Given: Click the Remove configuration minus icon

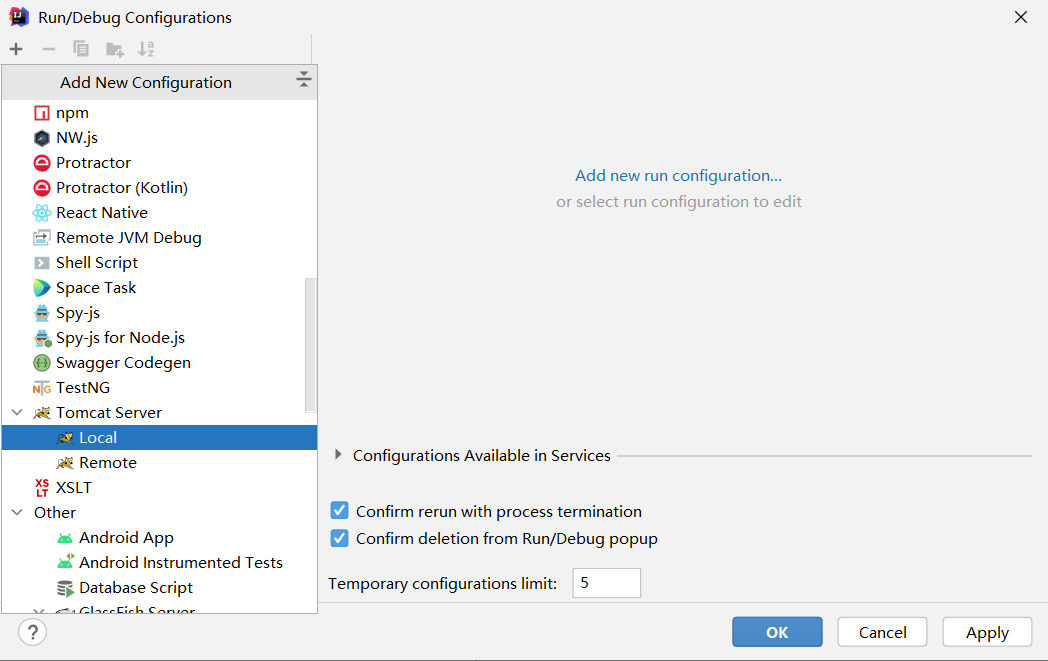Looking at the screenshot, I should click(48, 49).
